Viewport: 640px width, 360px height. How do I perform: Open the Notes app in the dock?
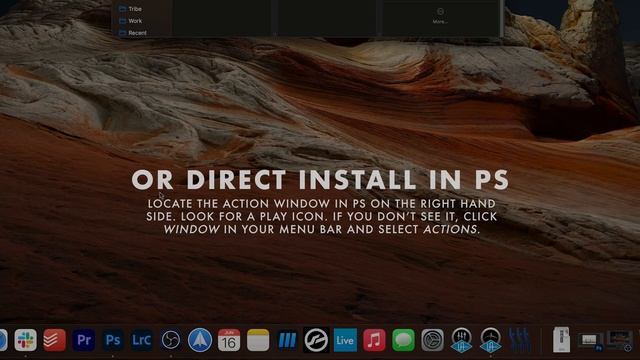pyautogui.click(x=258, y=340)
